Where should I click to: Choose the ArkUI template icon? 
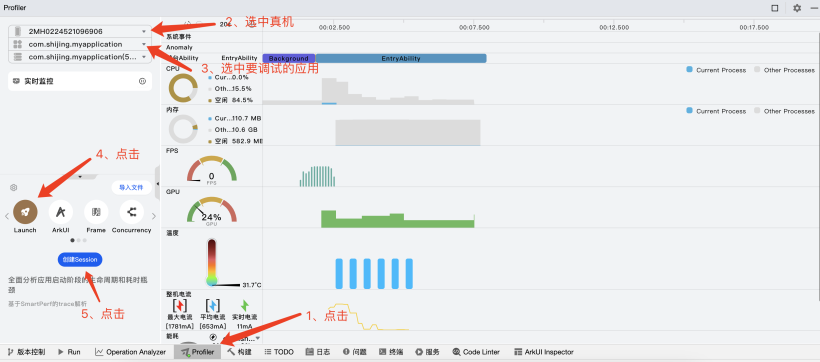[61, 212]
